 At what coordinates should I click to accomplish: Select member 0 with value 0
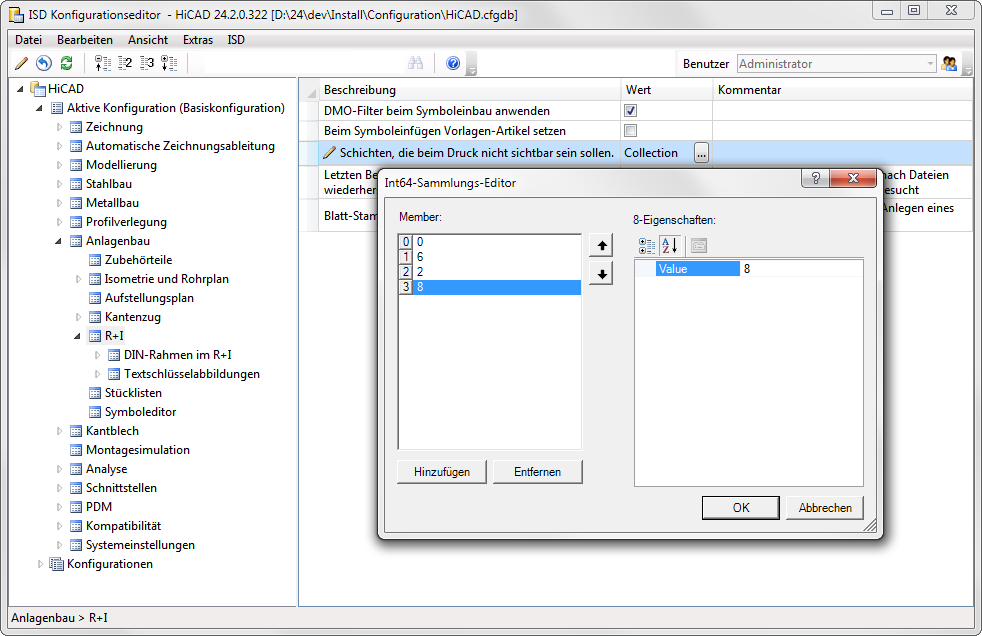pos(490,242)
